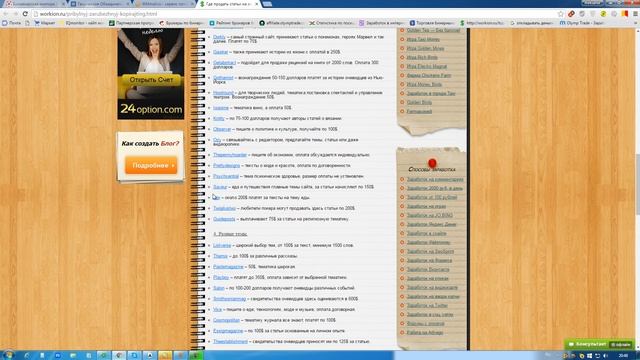Open sidebar link 'Игра Golden Mines'

[425, 48]
